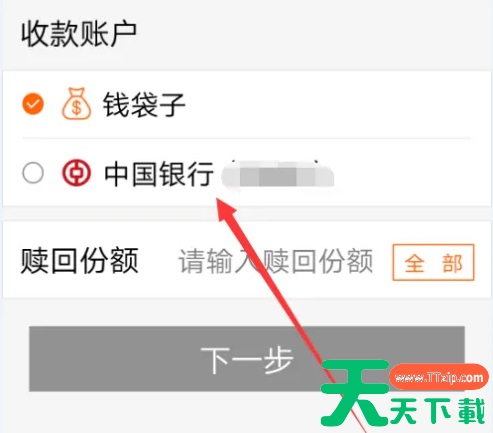Image resolution: width=493 pixels, height=433 pixels.
Task: Click the 天天下载 green watermark text
Action: (437, 410)
